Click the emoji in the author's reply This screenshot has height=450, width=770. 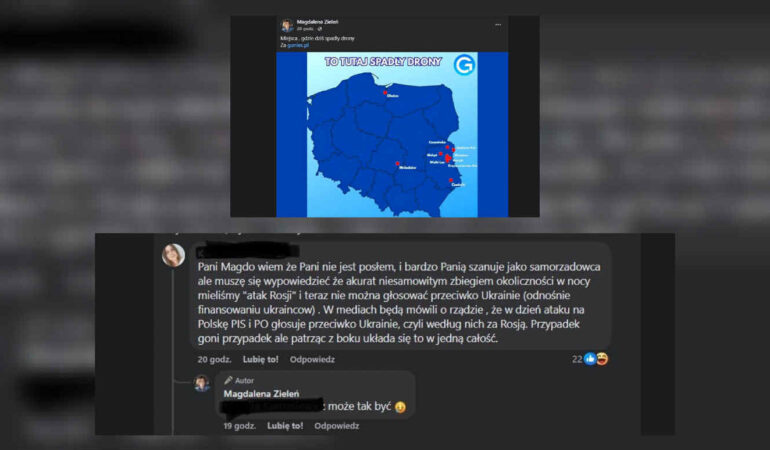400,407
